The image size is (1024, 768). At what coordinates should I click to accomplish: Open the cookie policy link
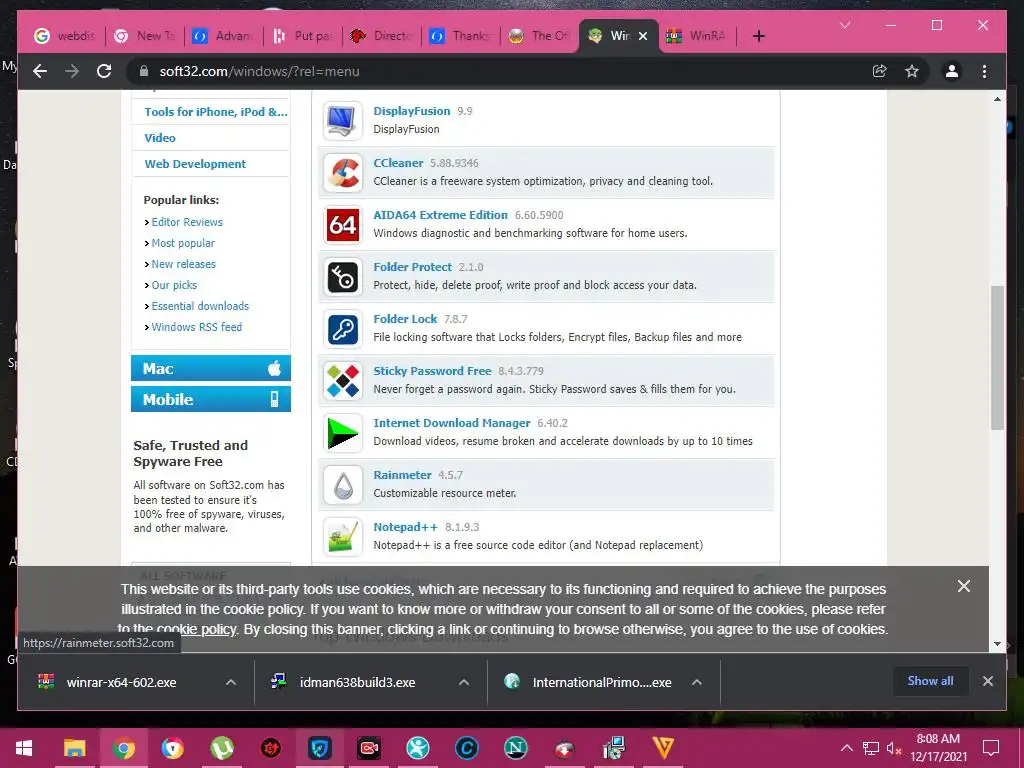197,629
